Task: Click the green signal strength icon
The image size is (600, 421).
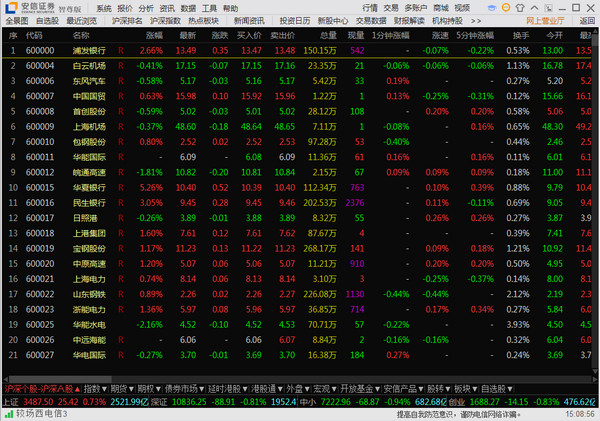Action: pos(9,414)
